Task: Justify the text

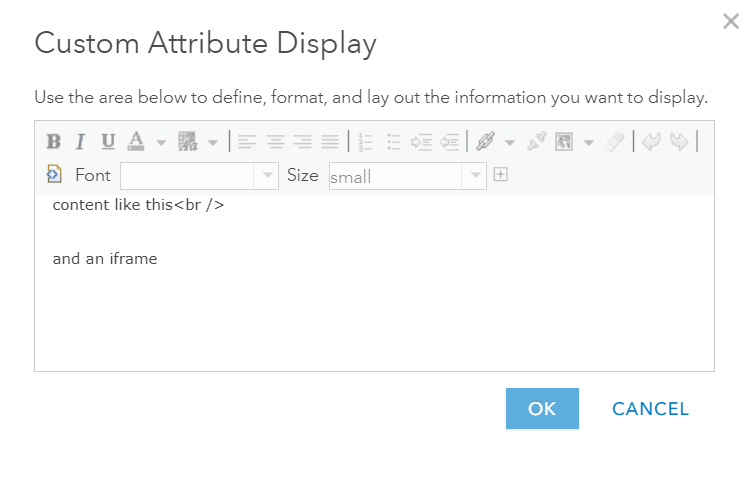Action: pyautogui.click(x=330, y=142)
